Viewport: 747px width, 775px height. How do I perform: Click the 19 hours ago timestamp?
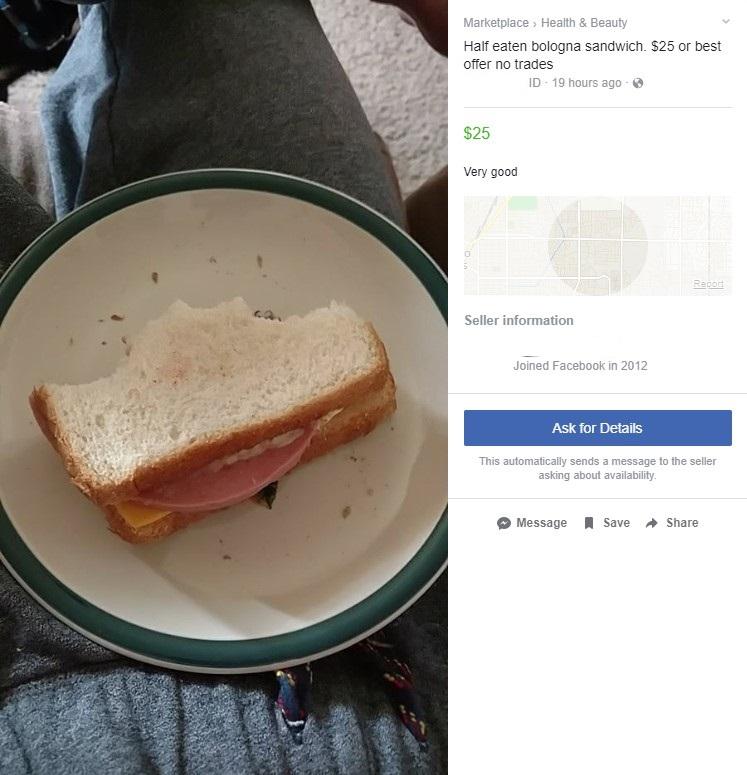pyautogui.click(x=586, y=83)
